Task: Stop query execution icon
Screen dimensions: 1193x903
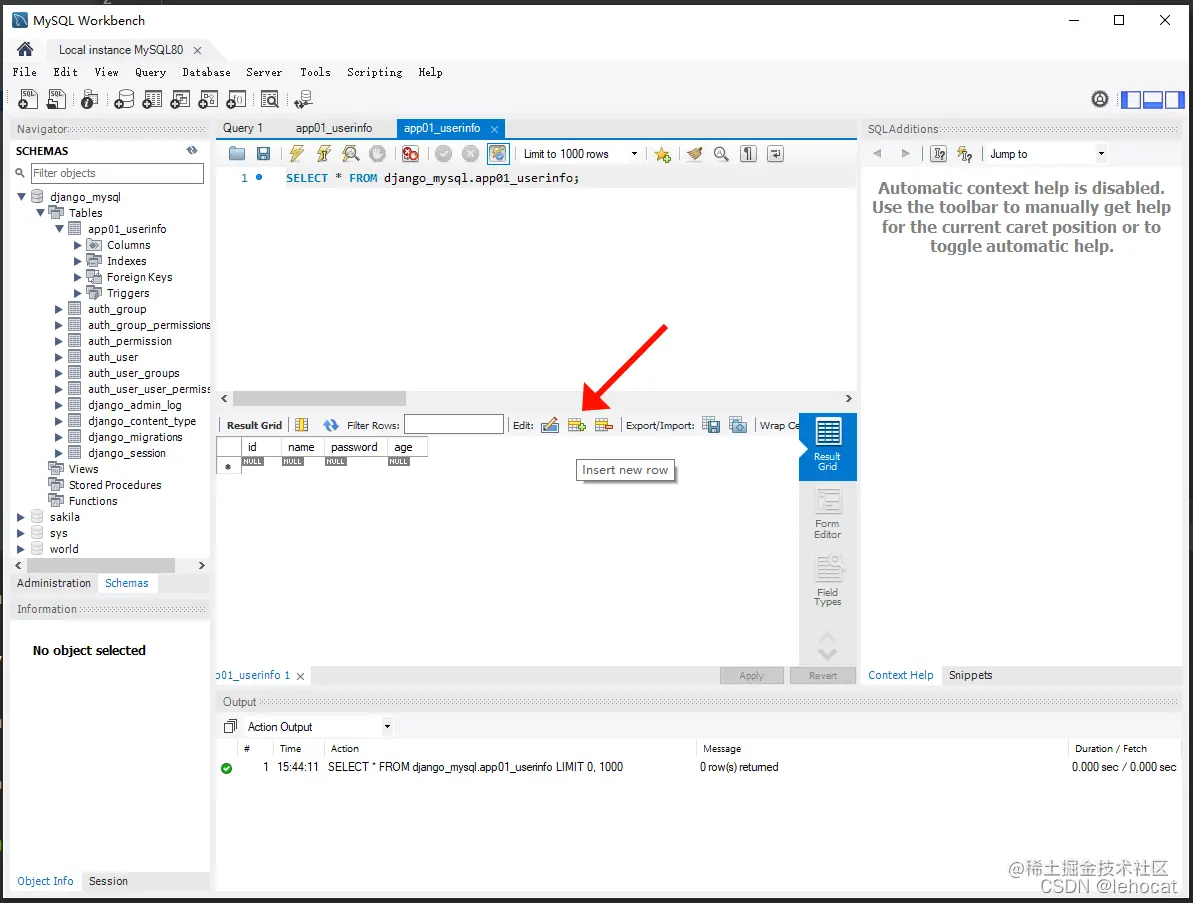Action: (x=377, y=154)
